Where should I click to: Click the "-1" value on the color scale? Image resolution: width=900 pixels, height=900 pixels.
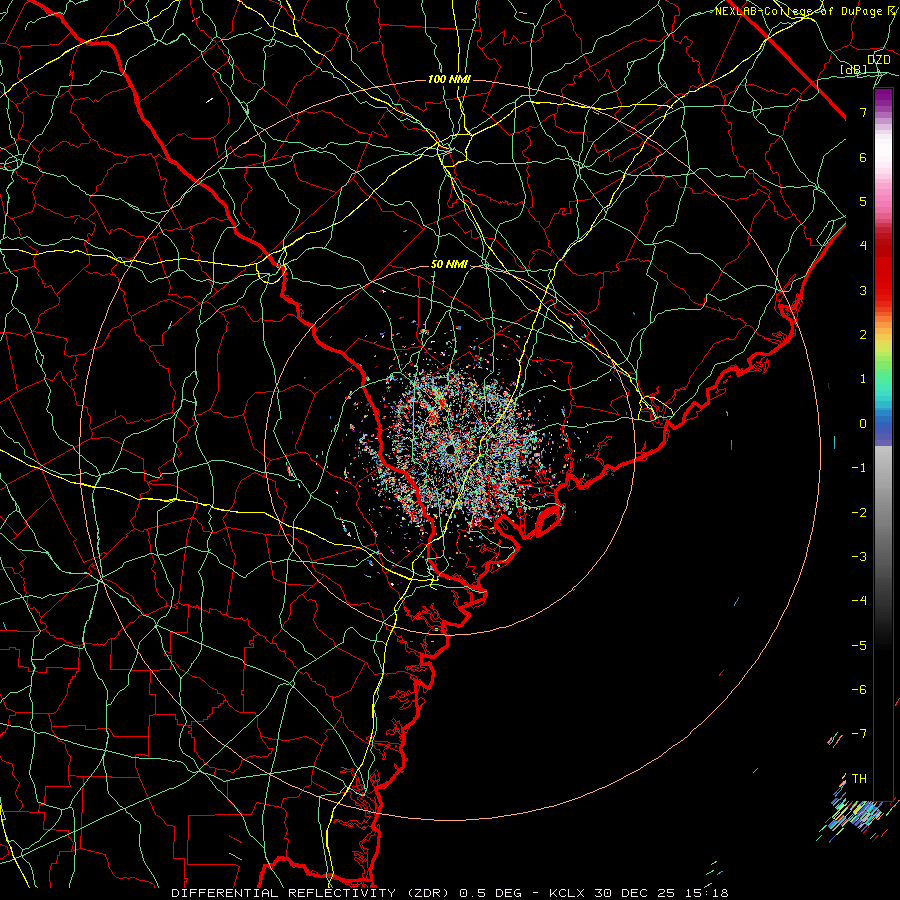click(x=859, y=468)
